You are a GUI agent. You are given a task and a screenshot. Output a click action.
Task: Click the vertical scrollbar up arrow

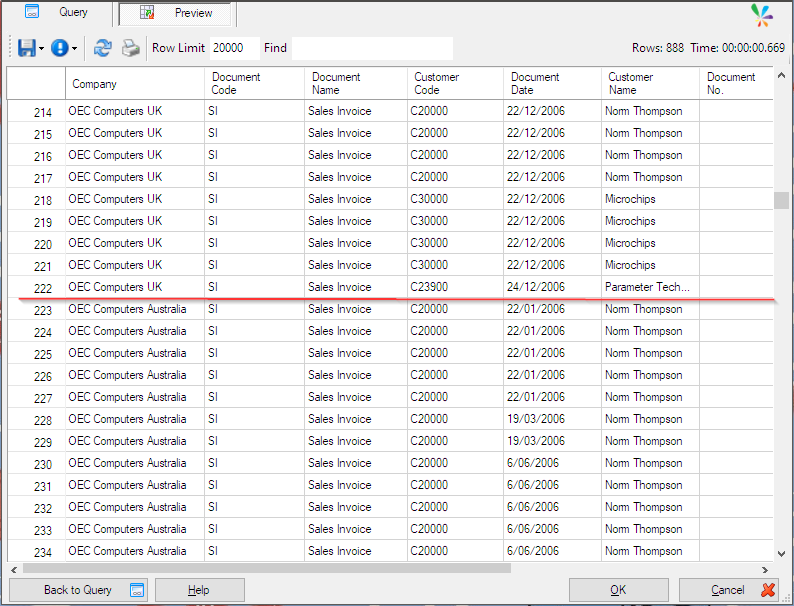(x=781, y=75)
